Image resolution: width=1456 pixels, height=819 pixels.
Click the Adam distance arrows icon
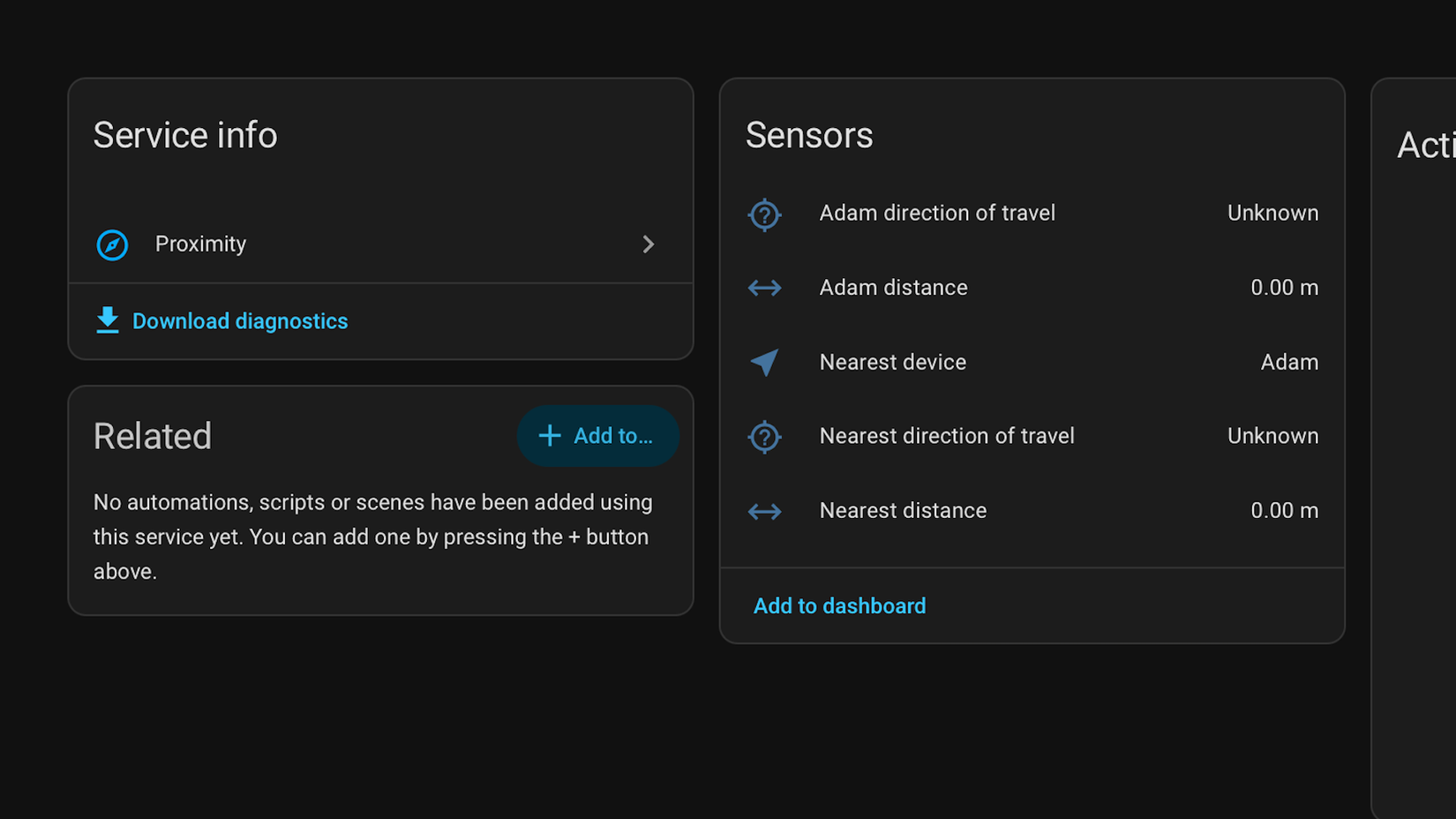pyautogui.click(x=764, y=288)
